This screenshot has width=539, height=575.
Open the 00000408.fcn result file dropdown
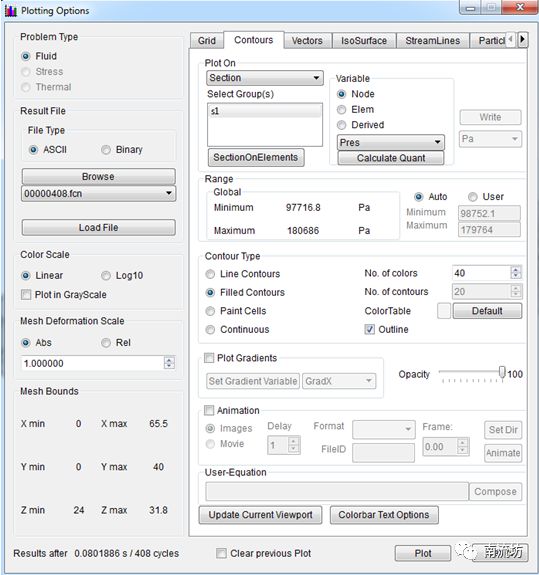point(99,193)
